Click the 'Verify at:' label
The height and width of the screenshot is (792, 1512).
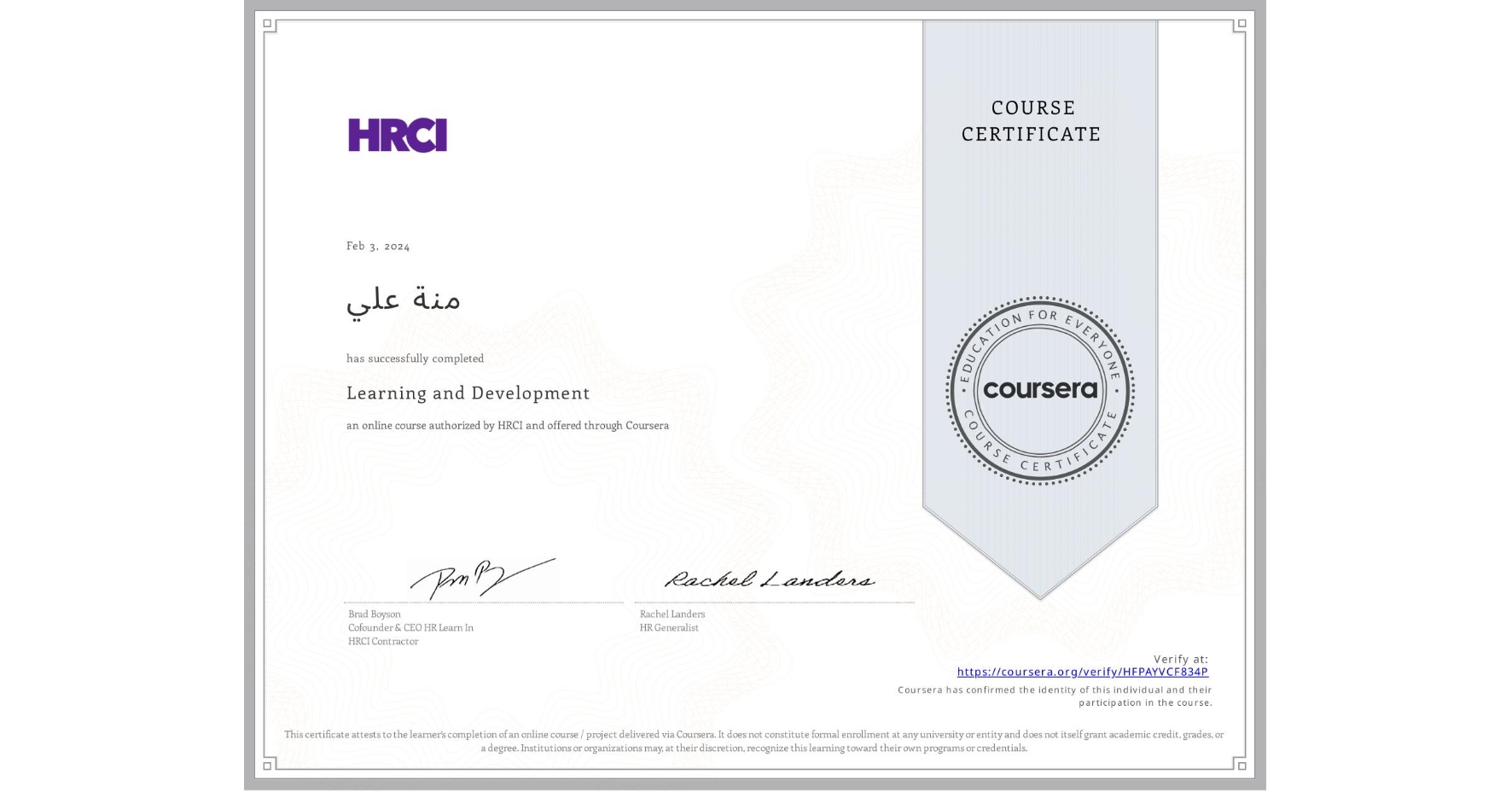[x=1181, y=659]
